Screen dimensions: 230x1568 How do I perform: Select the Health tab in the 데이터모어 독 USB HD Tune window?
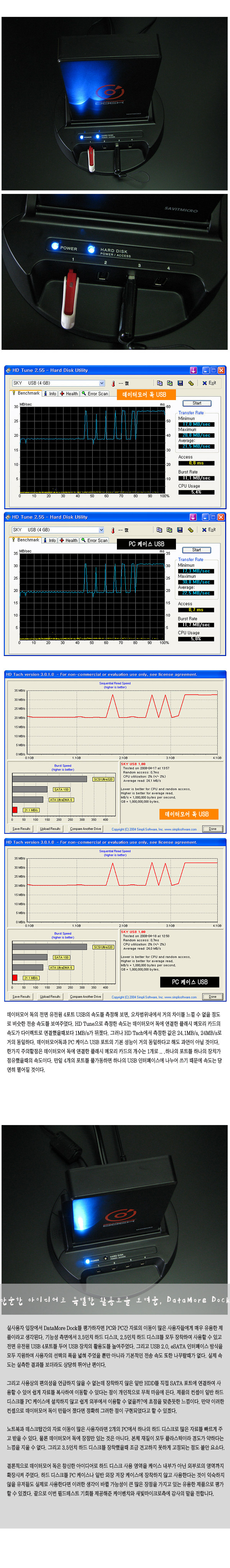[x=69, y=393]
